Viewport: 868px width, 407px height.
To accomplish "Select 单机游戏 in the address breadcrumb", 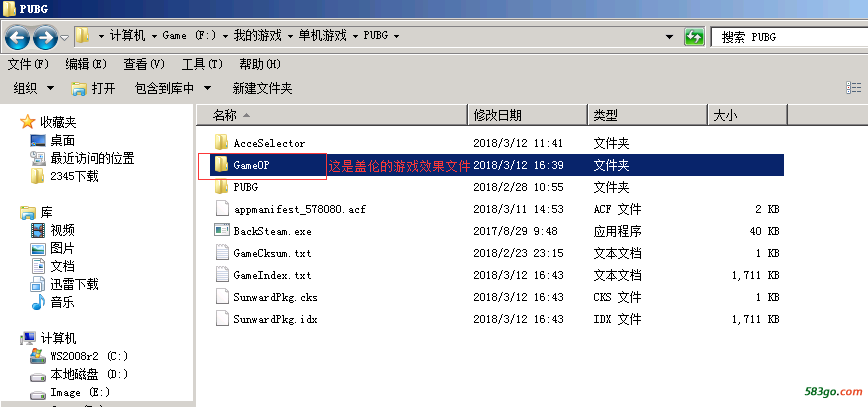I will click(x=323, y=36).
